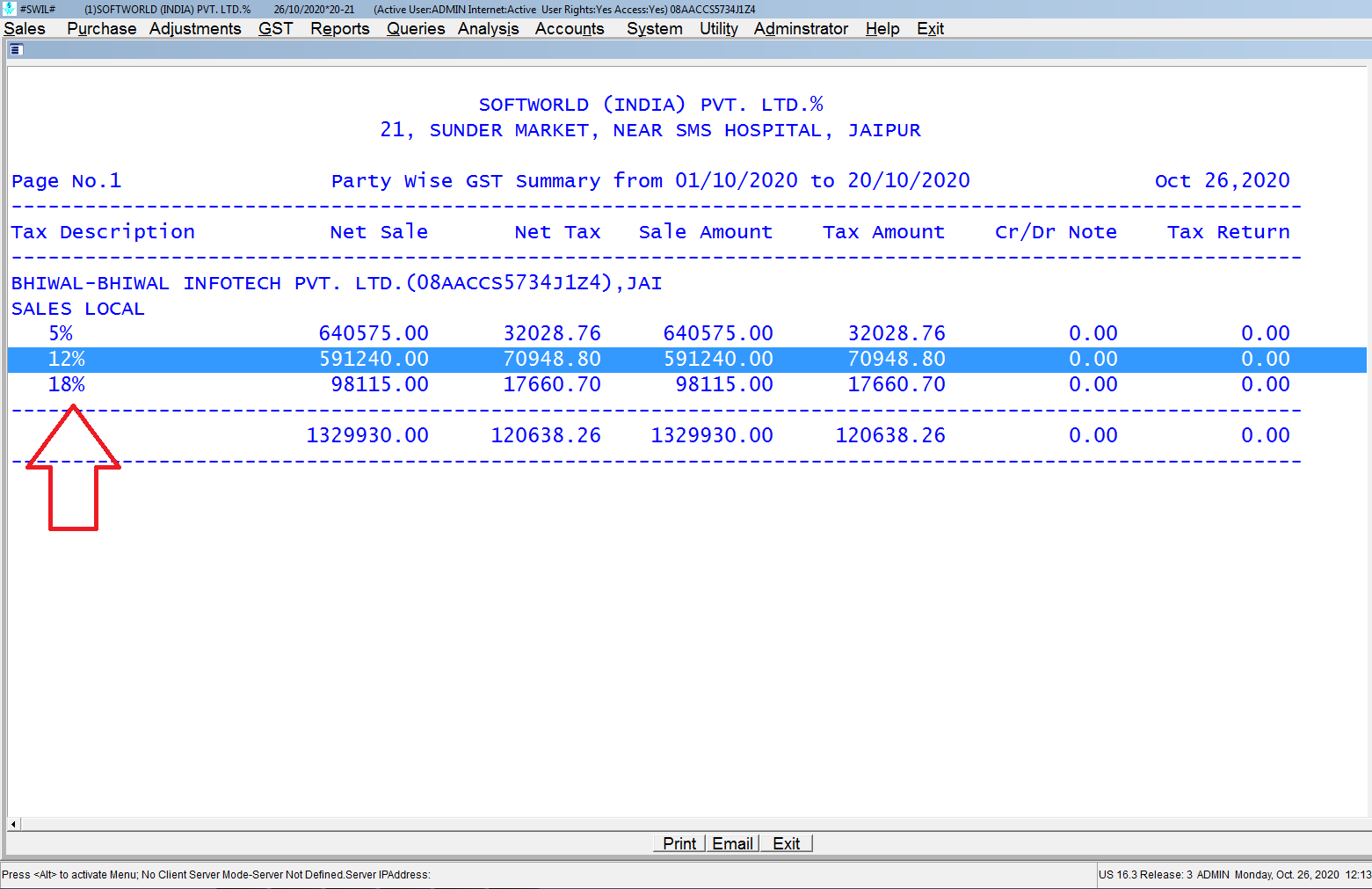Click total Net Sale 1329930.00
The image size is (1372, 889).
coord(367,435)
